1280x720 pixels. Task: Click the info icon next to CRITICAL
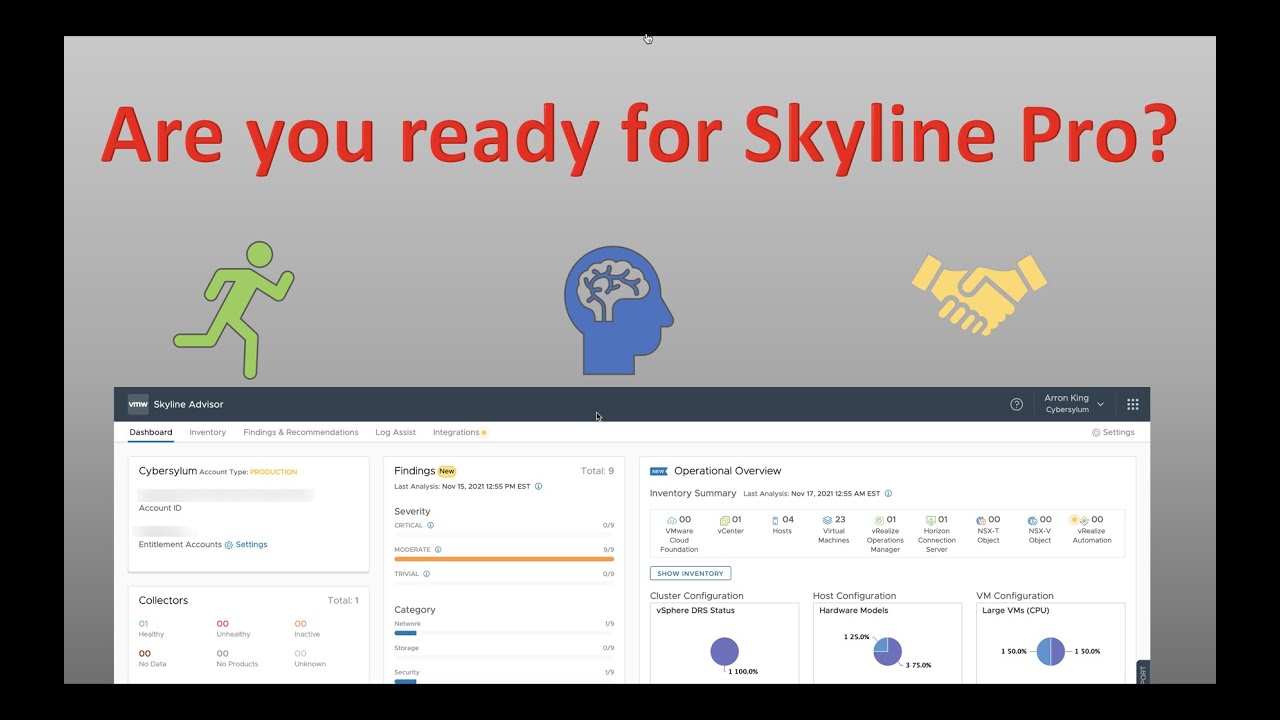[x=430, y=525]
